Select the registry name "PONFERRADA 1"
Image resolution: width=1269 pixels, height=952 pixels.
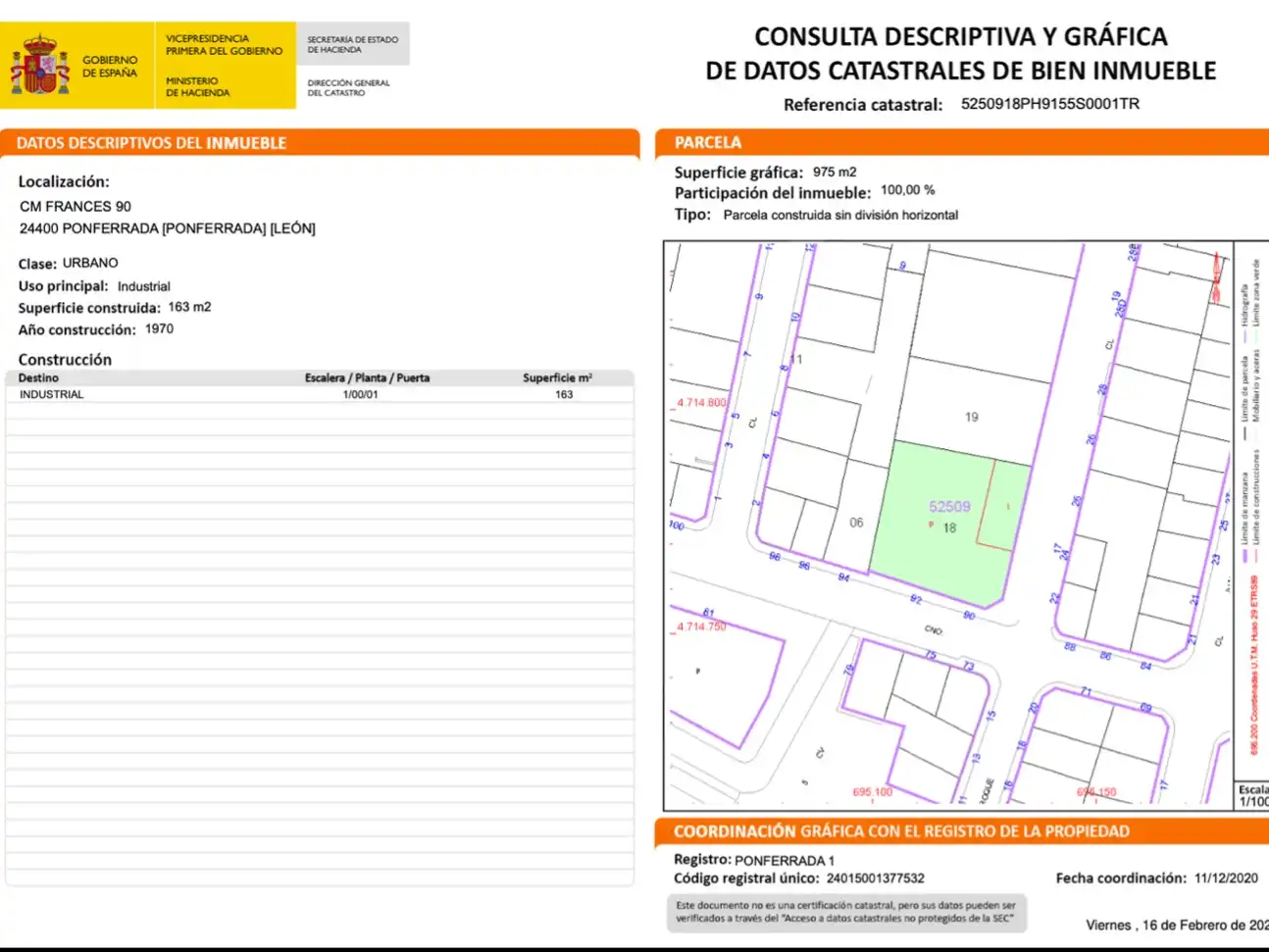[x=785, y=861]
